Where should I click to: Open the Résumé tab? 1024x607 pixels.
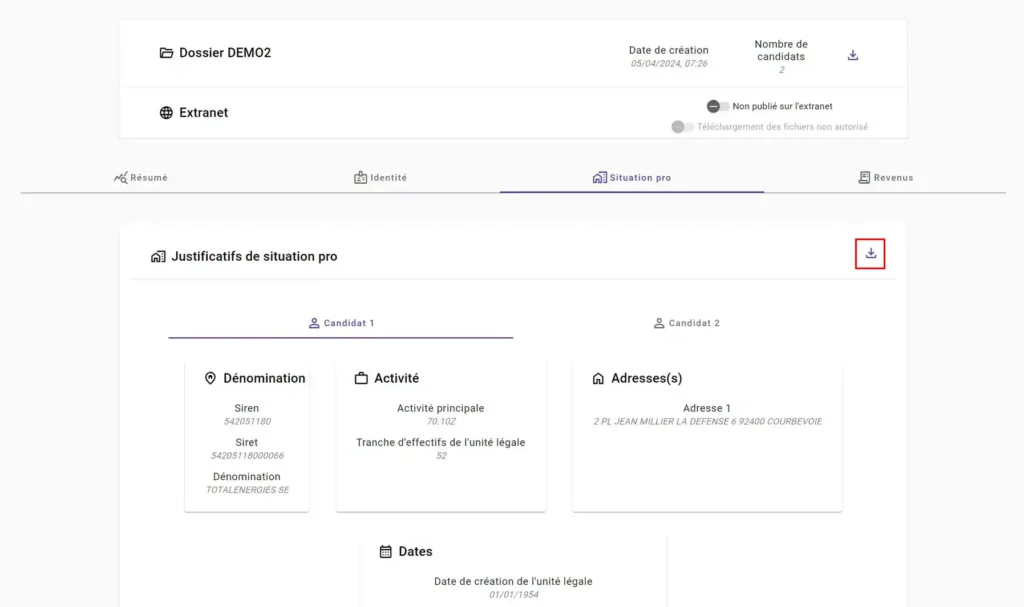coord(141,178)
